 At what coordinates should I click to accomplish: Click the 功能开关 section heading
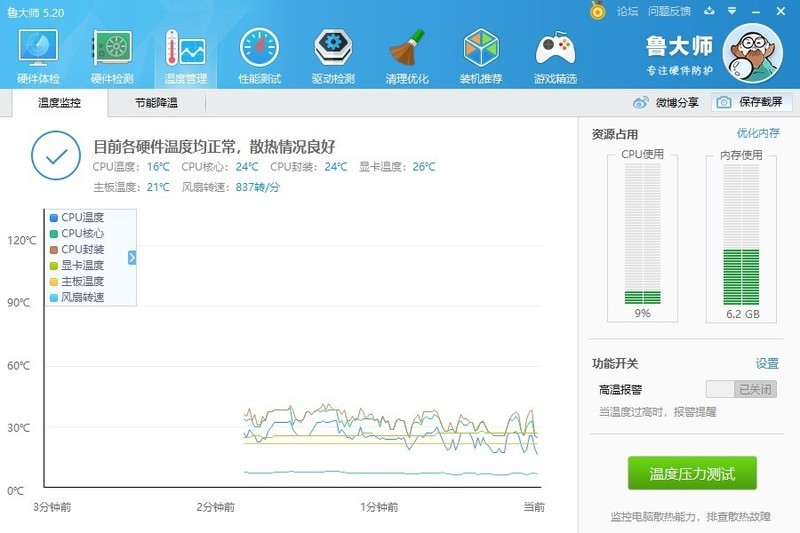point(615,364)
